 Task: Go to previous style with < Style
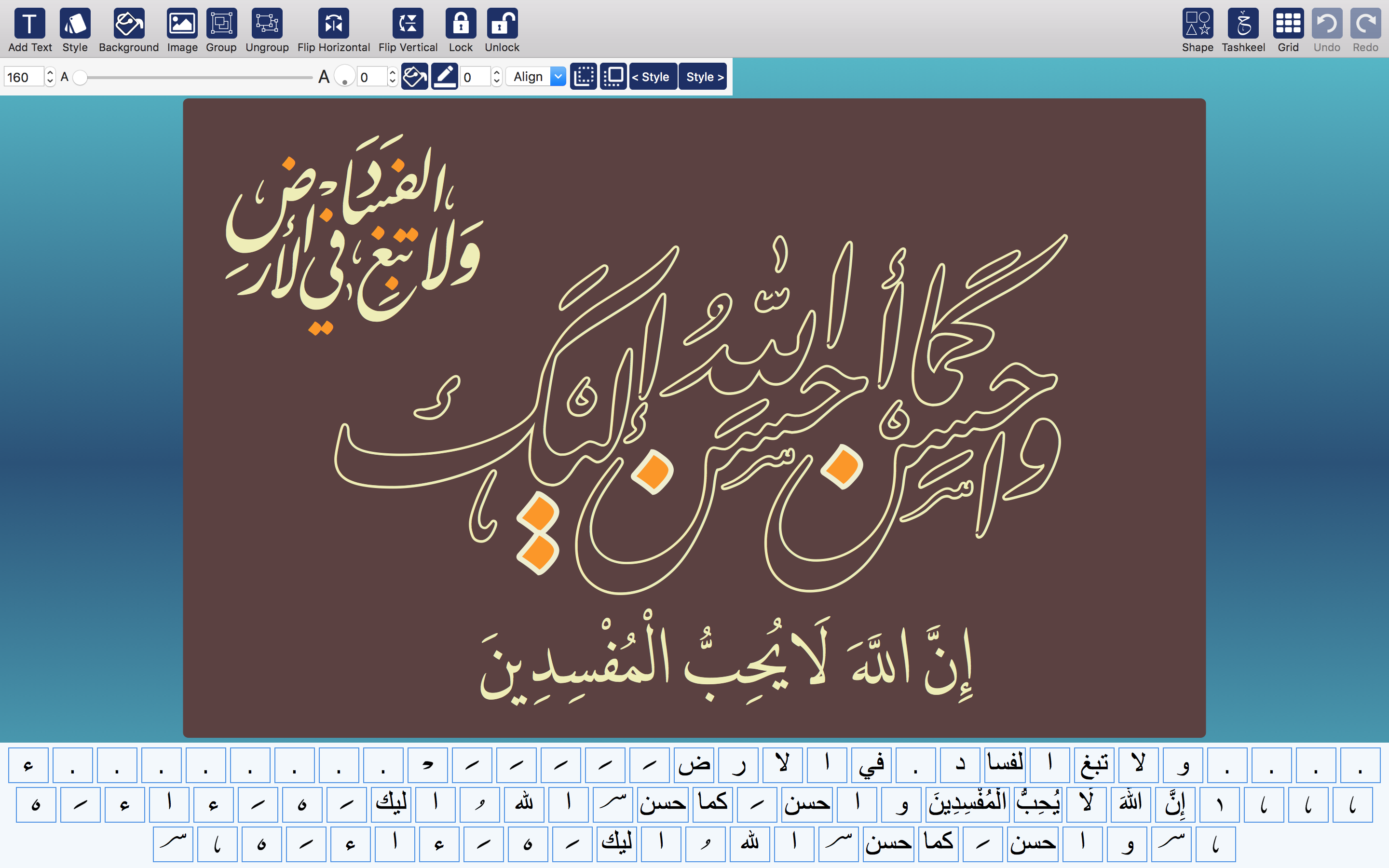(x=653, y=76)
